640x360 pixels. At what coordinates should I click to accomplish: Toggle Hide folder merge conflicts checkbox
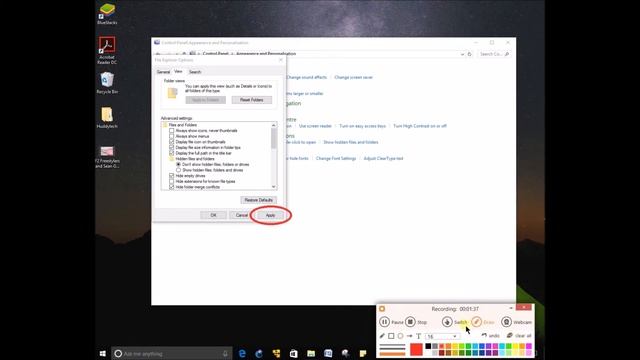coord(171,187)
